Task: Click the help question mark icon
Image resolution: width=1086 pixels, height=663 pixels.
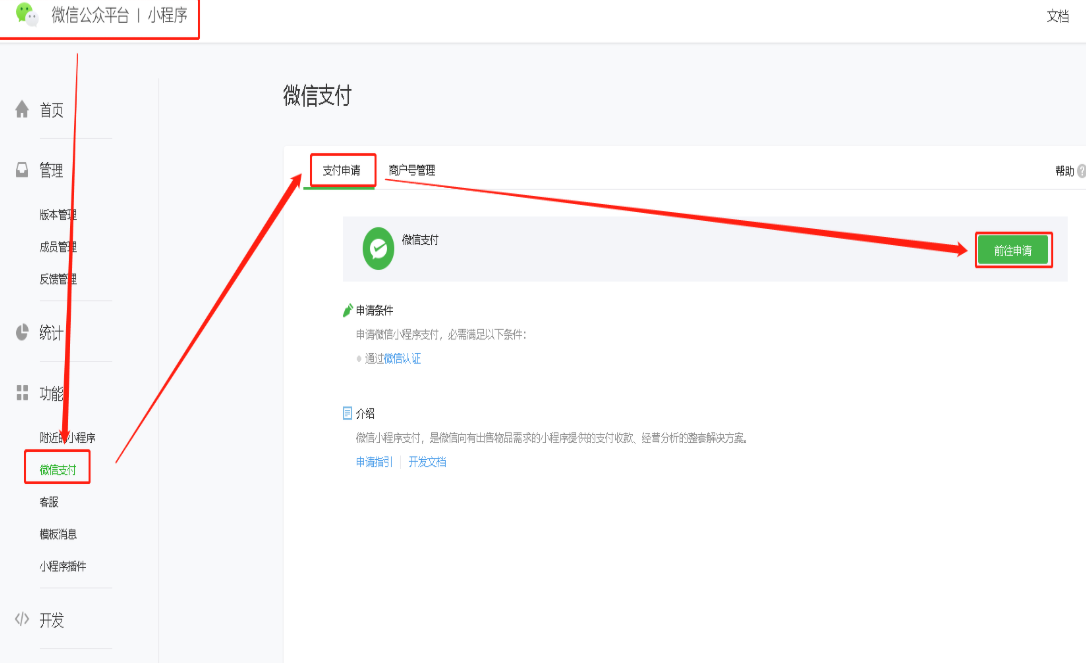Action: click(x=1081, y=171)
